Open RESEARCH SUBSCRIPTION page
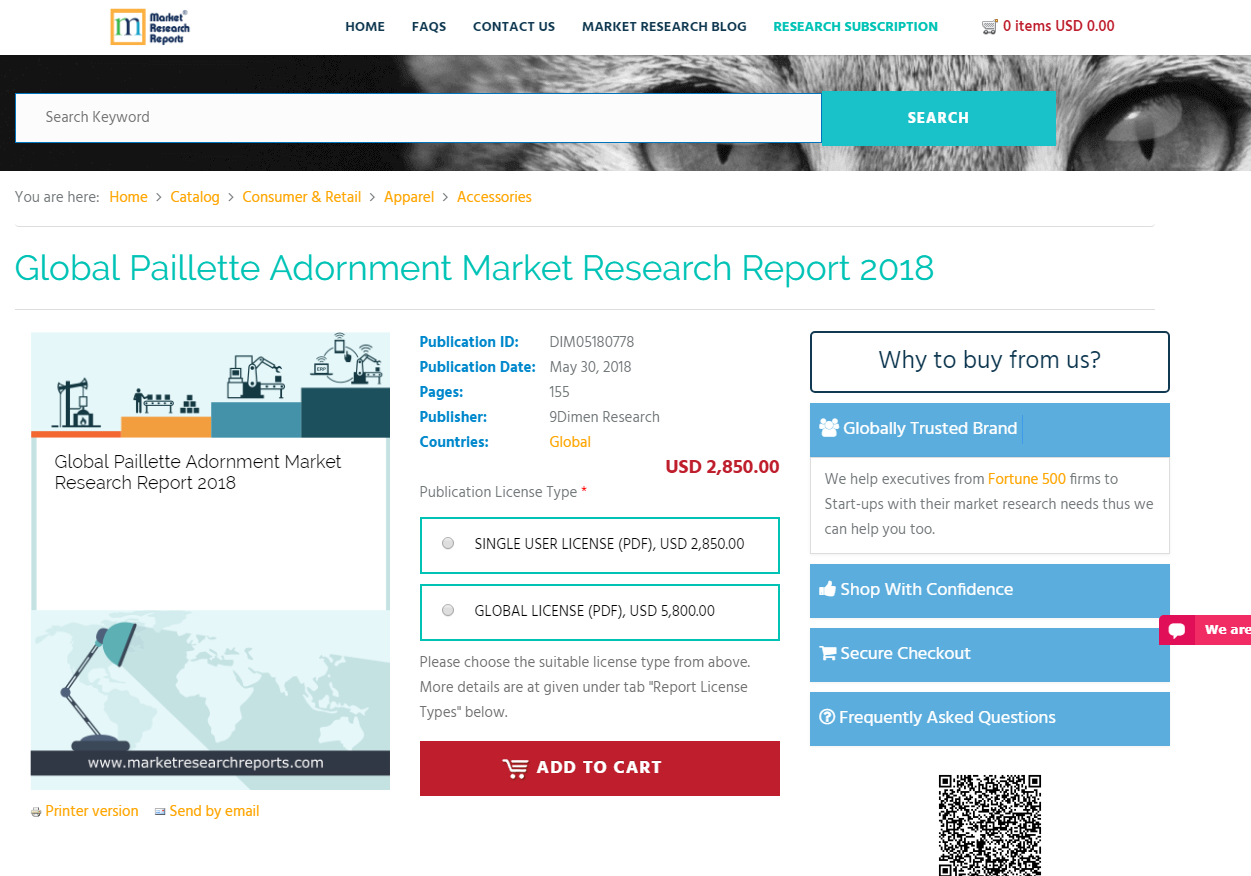The height and width of the screenshot is (876, 1251). [x=856, y=27]
